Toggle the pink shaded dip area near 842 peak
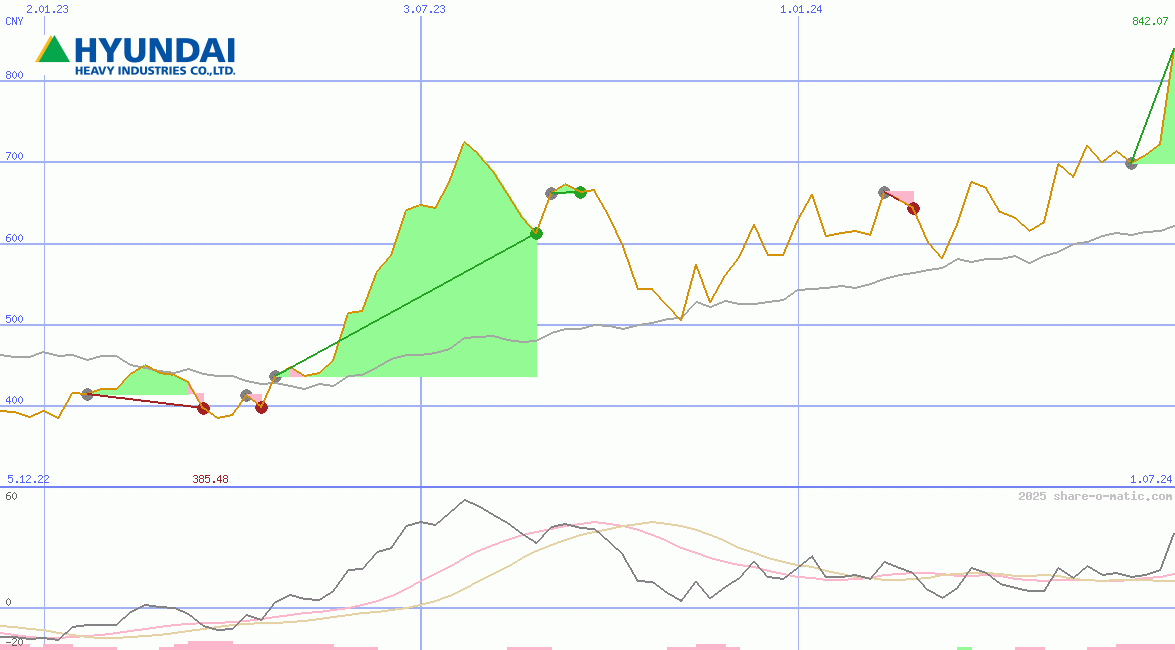Screen dimensions: 1175x650 [898, 195]
